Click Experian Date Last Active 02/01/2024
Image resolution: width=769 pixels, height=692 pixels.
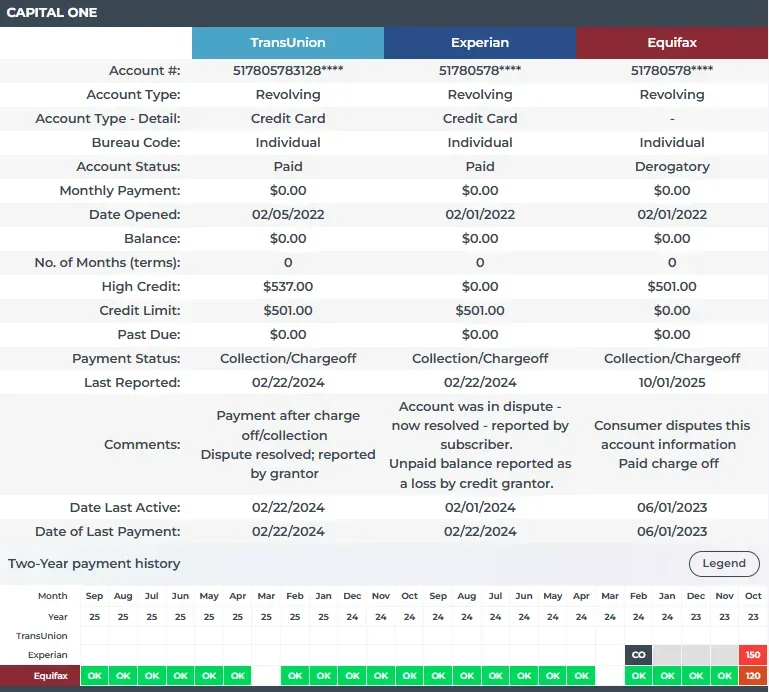(480, 508)
